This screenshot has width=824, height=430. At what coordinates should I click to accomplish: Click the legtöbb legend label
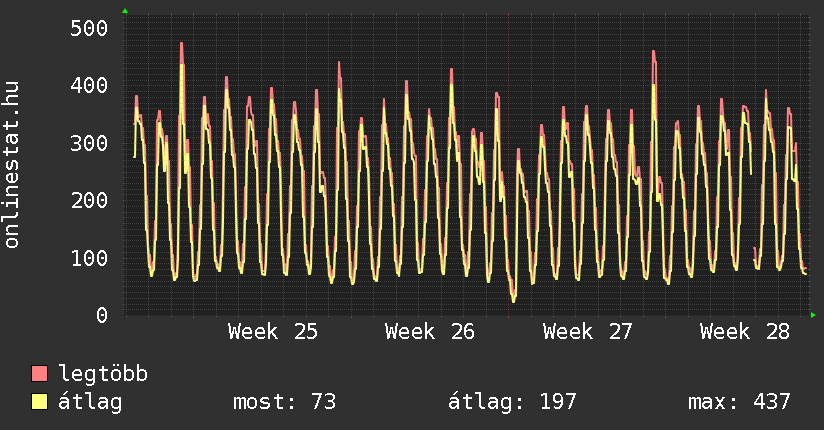coord(103,374)
